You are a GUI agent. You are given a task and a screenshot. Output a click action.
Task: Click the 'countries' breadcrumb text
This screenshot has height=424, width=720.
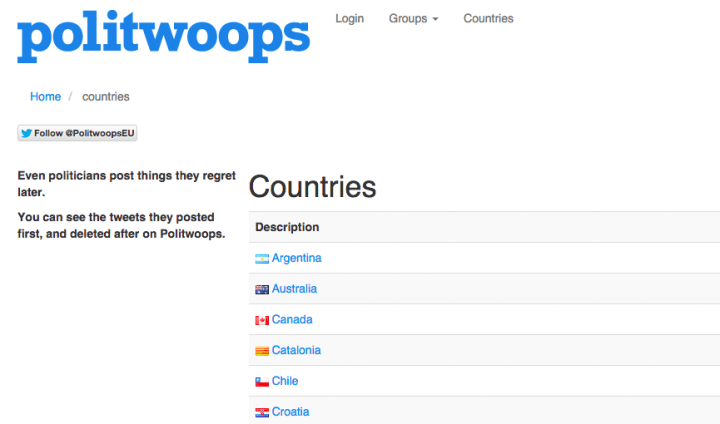(x=106, y=96)
